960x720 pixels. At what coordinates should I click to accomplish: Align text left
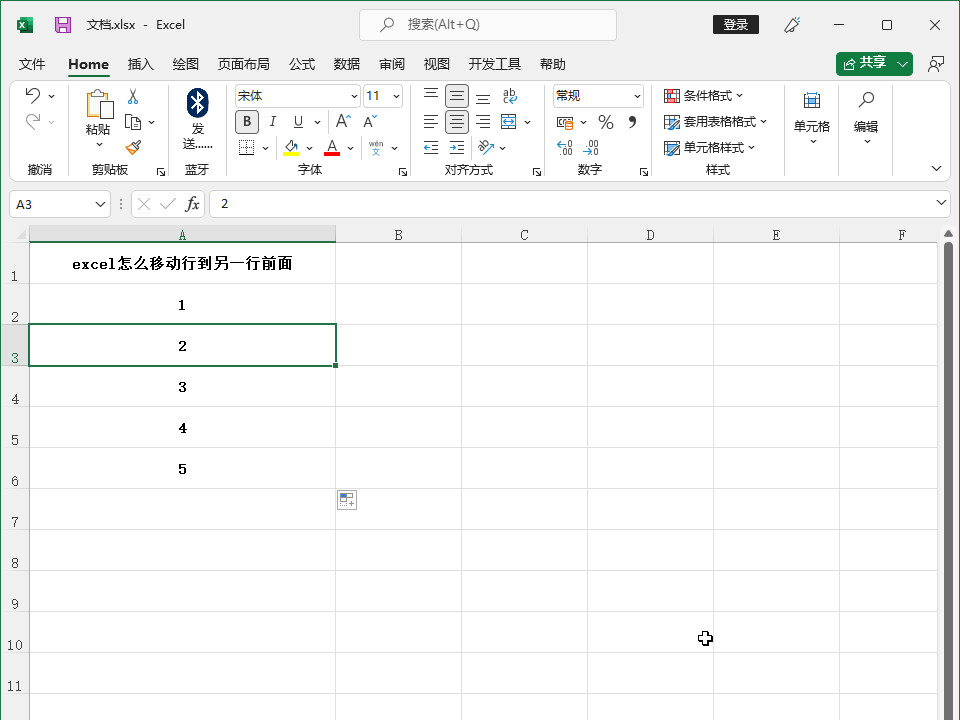pyautogui.click(x=431, y=122)
